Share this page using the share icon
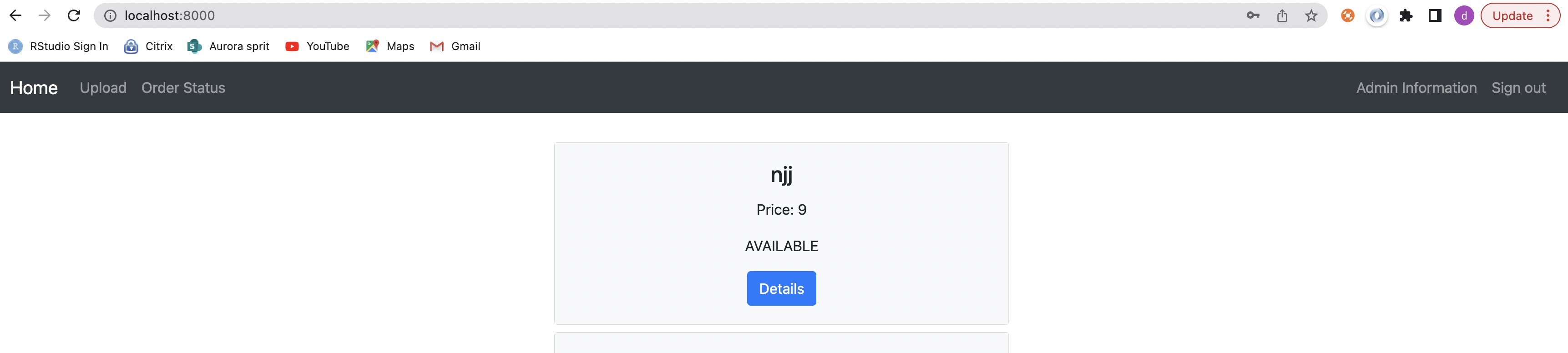 pos(1282,16)
